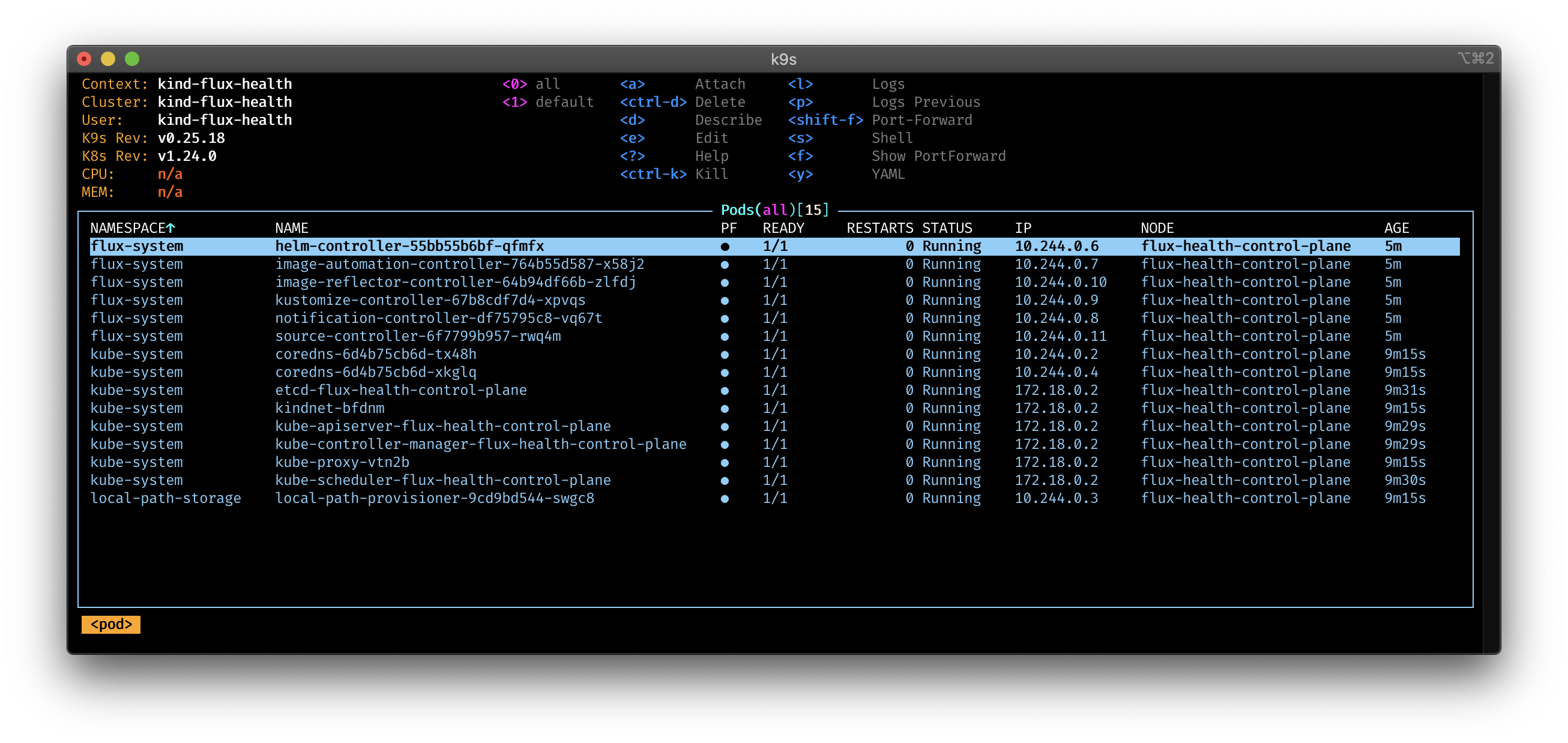Click the Kill command hint

(711, 174)
